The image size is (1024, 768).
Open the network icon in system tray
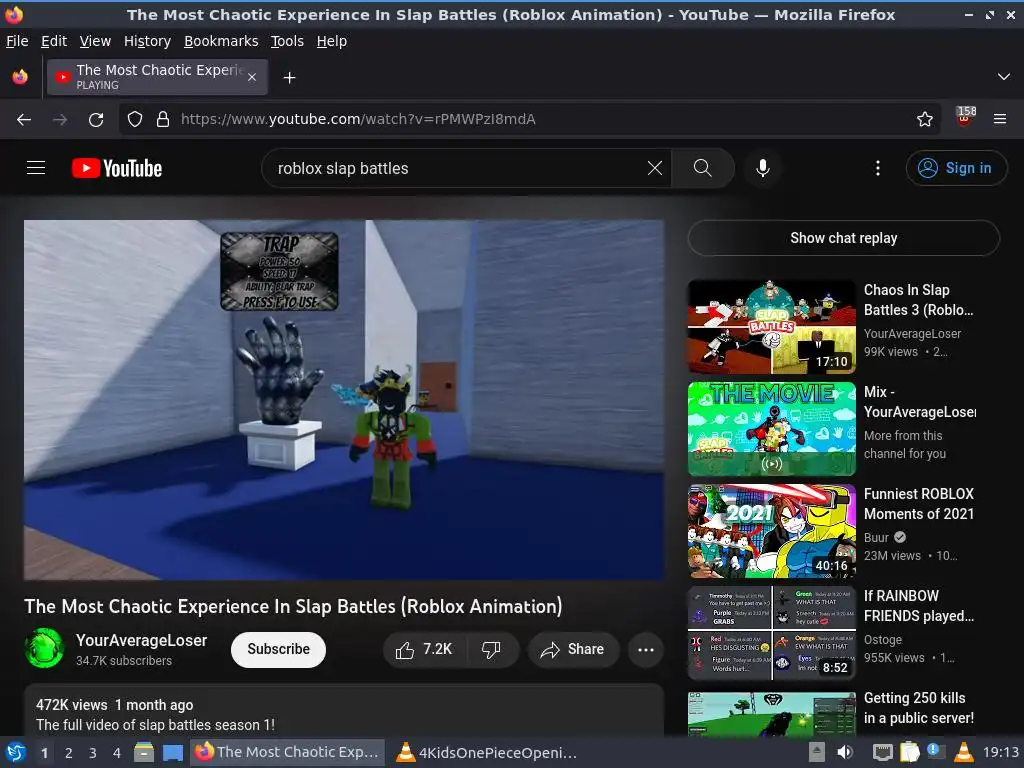coord(882,752)
